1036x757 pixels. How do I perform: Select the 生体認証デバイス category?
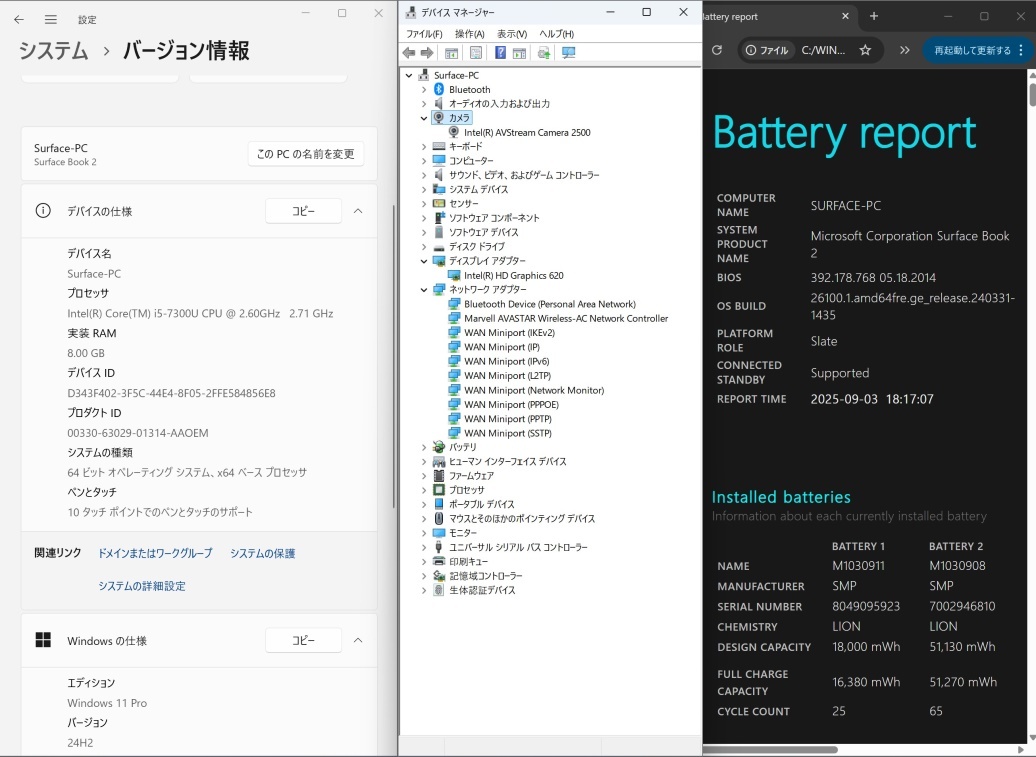[482, 591]
